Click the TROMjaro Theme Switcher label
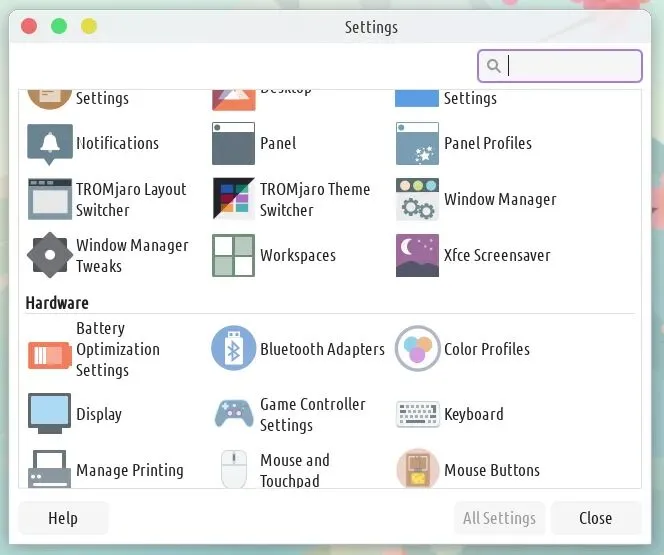 (315, 199)
